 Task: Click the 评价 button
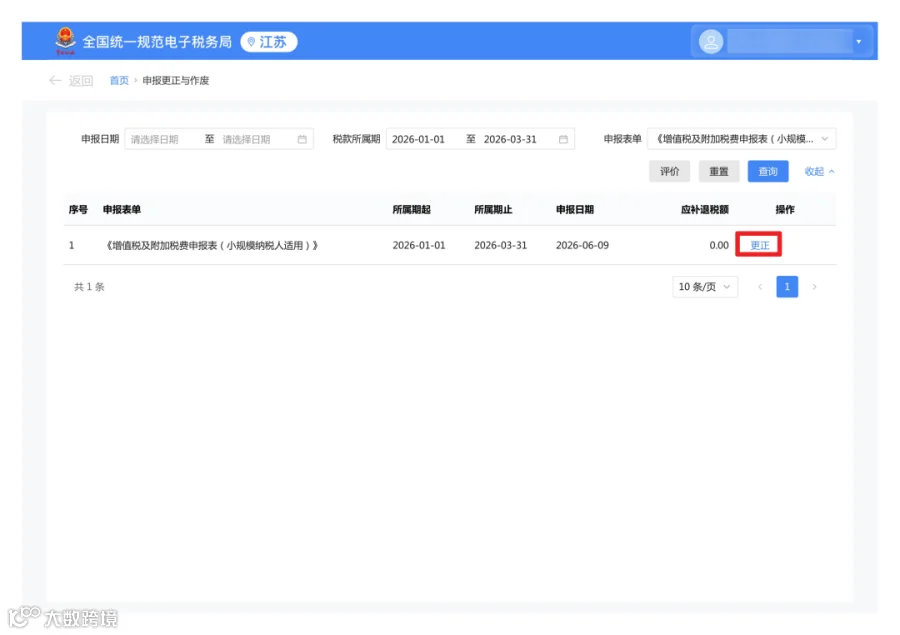coord(669,172)
